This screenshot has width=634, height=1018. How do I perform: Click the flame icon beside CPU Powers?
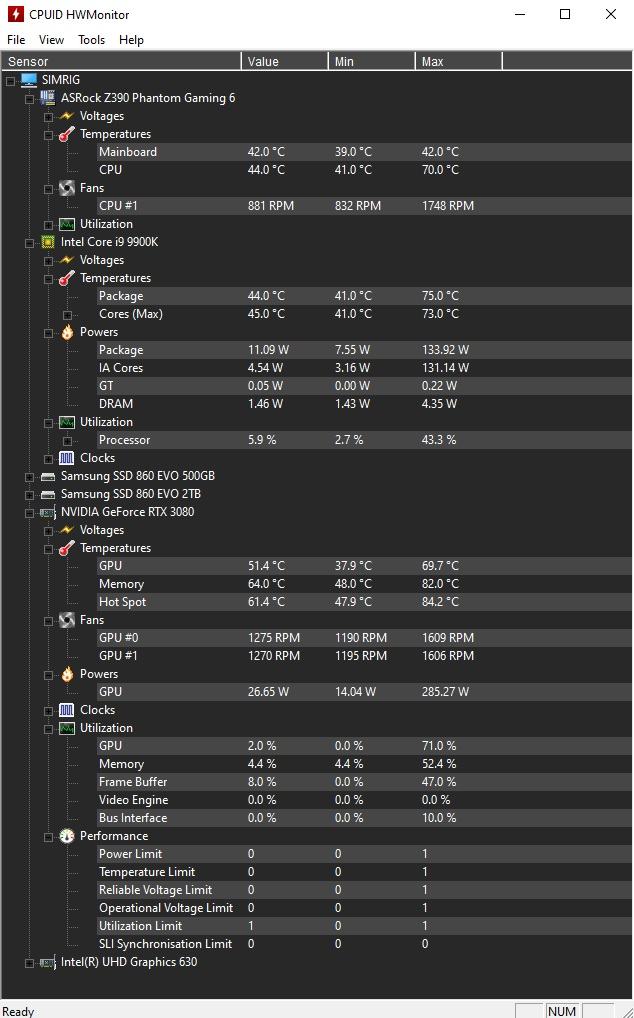pos(66,332)
